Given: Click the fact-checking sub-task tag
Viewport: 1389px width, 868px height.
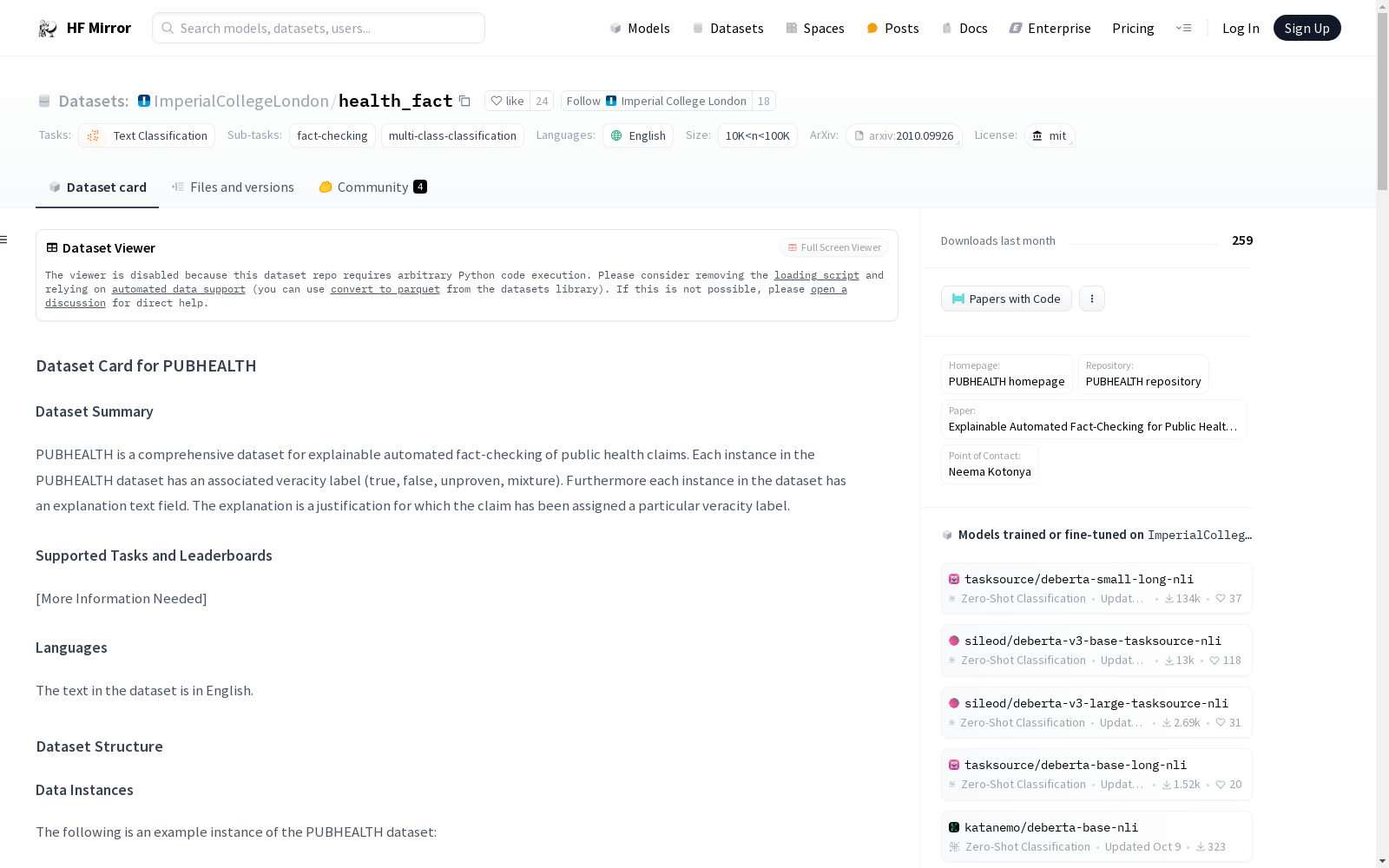Looking at the screenshot, I should (332, 135).
